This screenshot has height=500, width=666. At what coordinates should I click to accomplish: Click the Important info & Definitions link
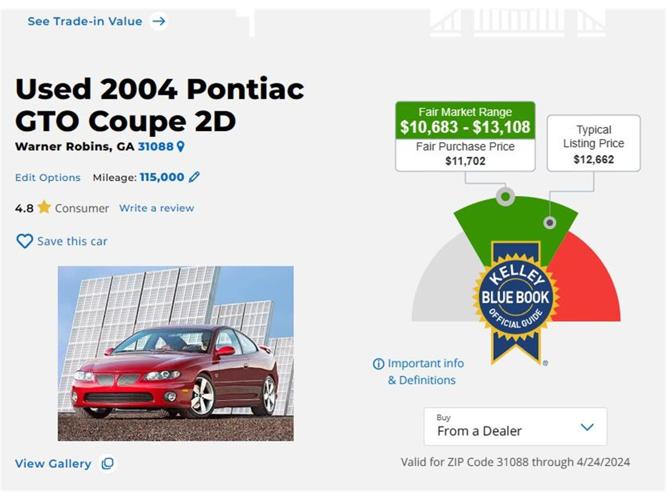click(424, 372)
